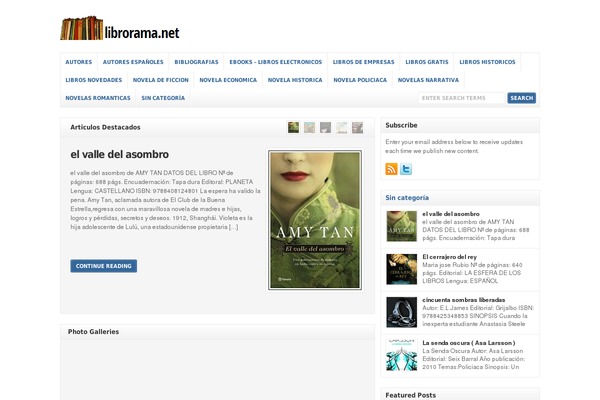The height and width of the screenshot is (400, 600).
Task: Click the Articulos Destacados heading
Action: click(x=105, y=127)
